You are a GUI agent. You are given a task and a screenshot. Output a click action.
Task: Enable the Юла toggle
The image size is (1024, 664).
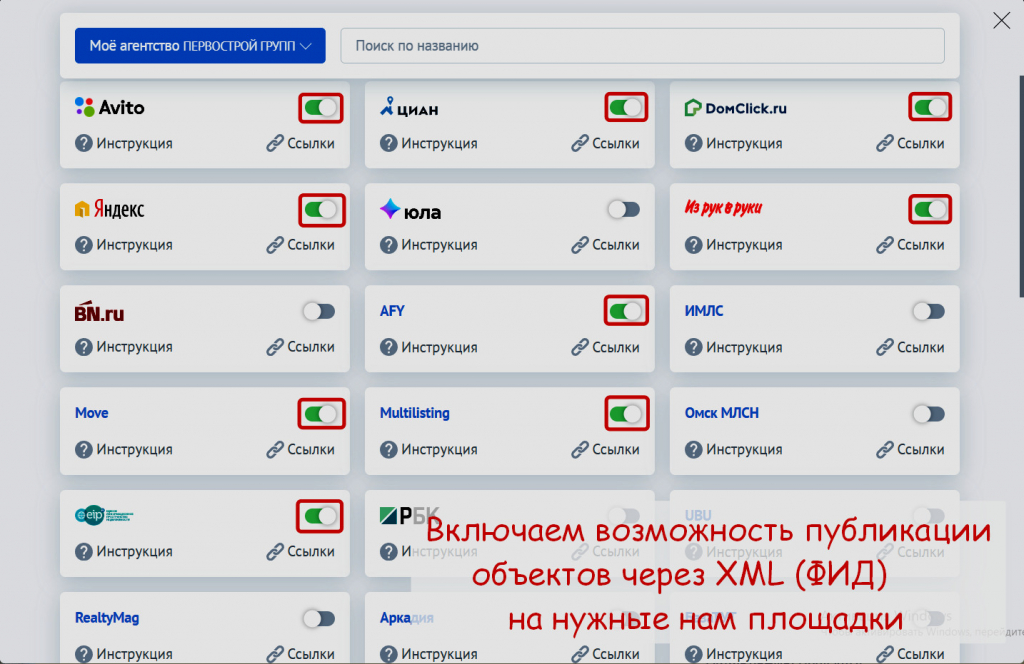pos(624,210)
